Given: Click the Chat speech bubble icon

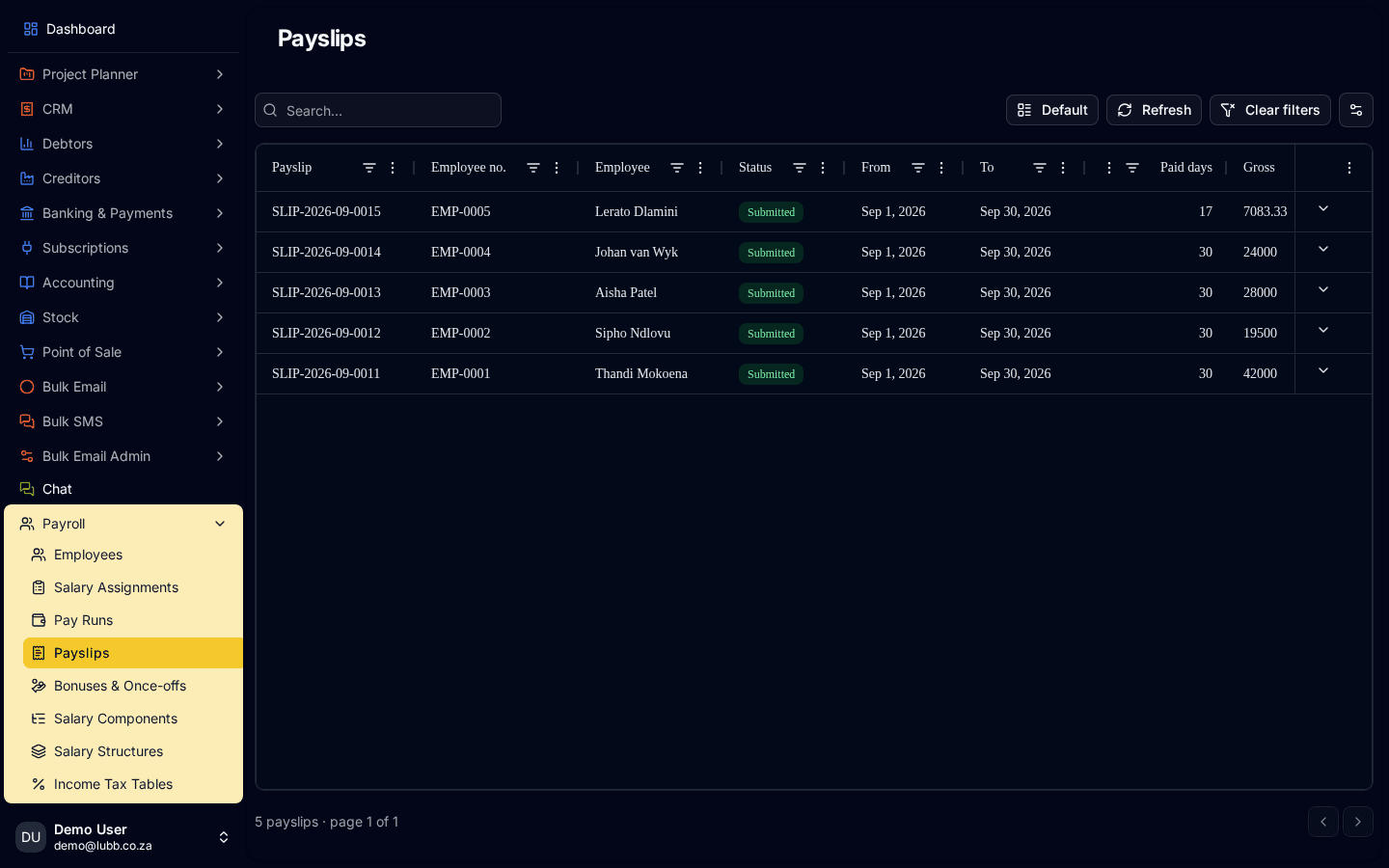Looking at the screenshot, I should 27,489.
